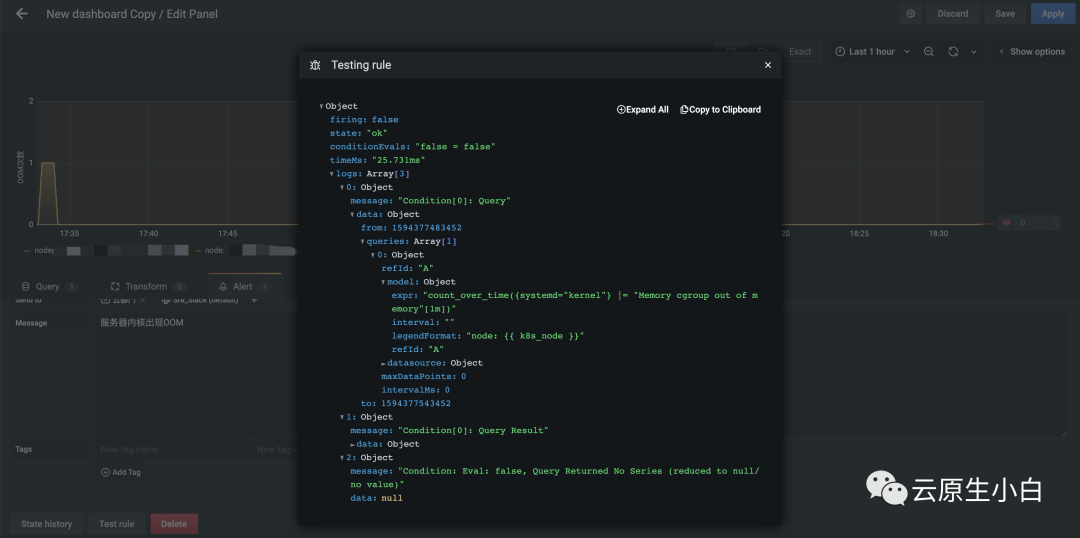Select Exact display mode
Image resolution: width=1080 pixels, height=538 pixels.
tap(800, 52)
